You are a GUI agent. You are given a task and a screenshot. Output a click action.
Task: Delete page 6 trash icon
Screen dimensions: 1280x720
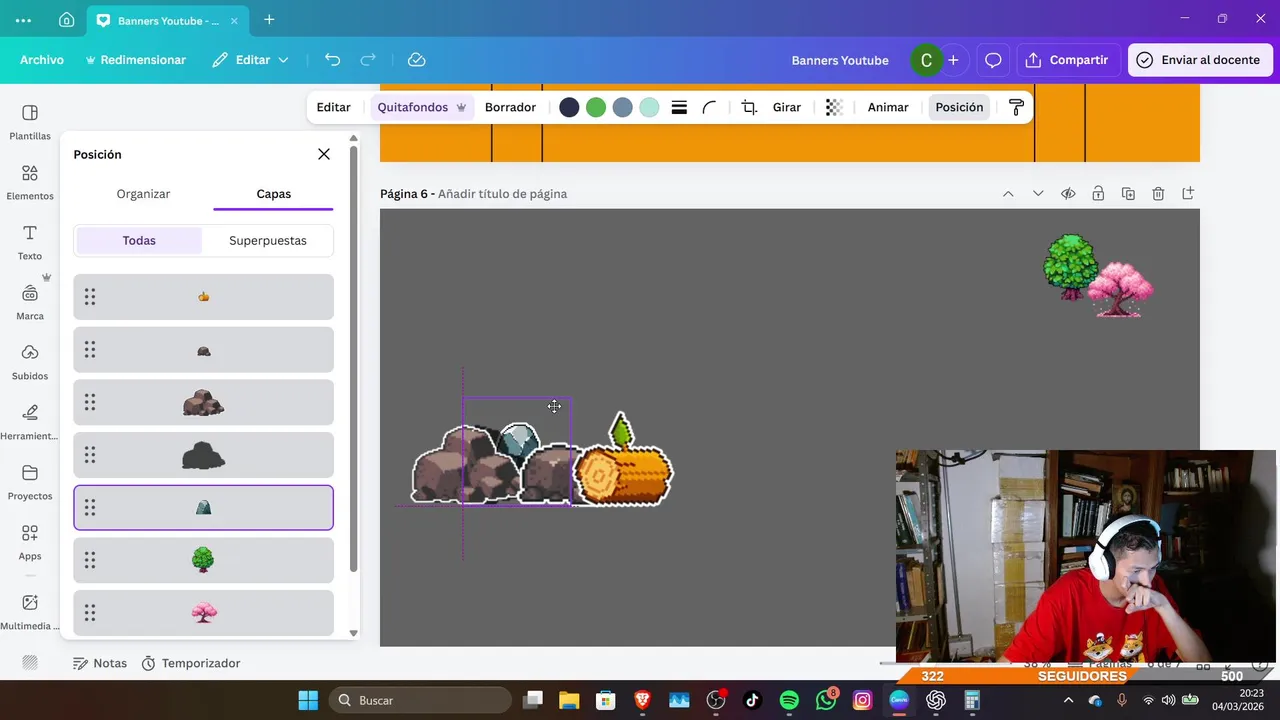point(1158,193)
